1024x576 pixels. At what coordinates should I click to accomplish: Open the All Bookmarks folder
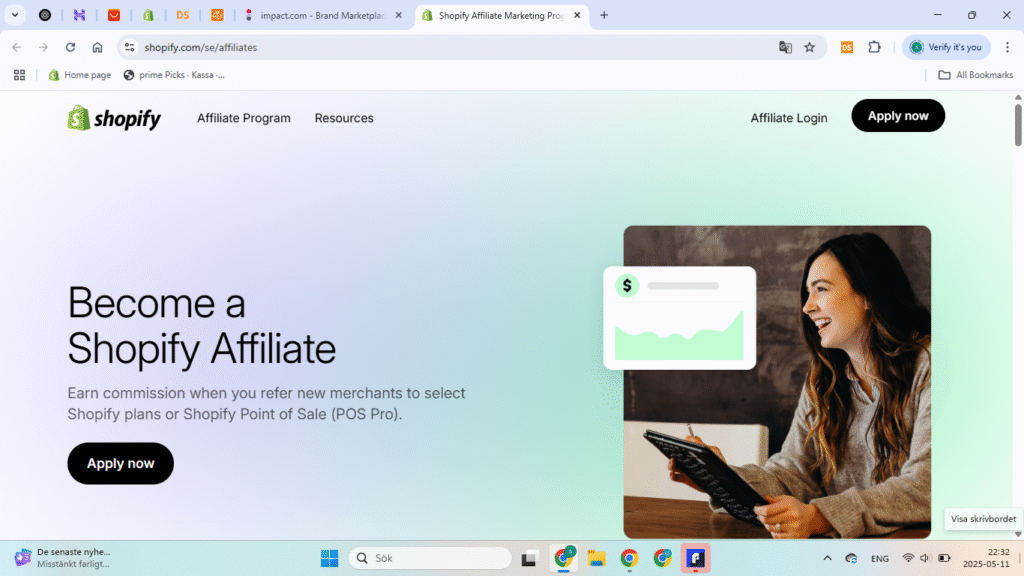976,75
